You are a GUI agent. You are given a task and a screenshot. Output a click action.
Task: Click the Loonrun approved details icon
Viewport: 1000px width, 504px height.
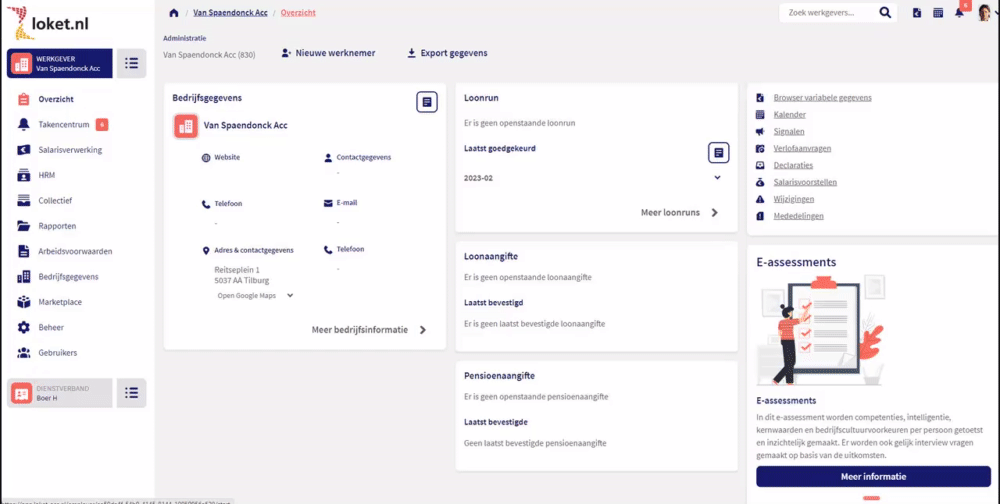[719, 152]
